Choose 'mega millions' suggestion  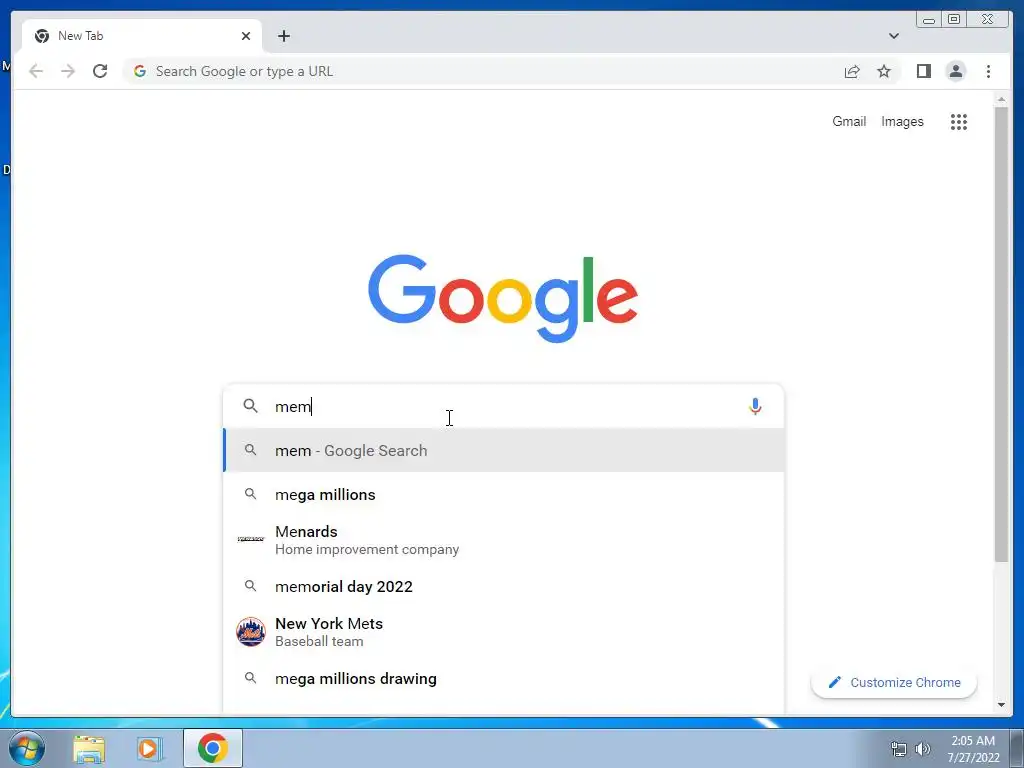point(504,494)
